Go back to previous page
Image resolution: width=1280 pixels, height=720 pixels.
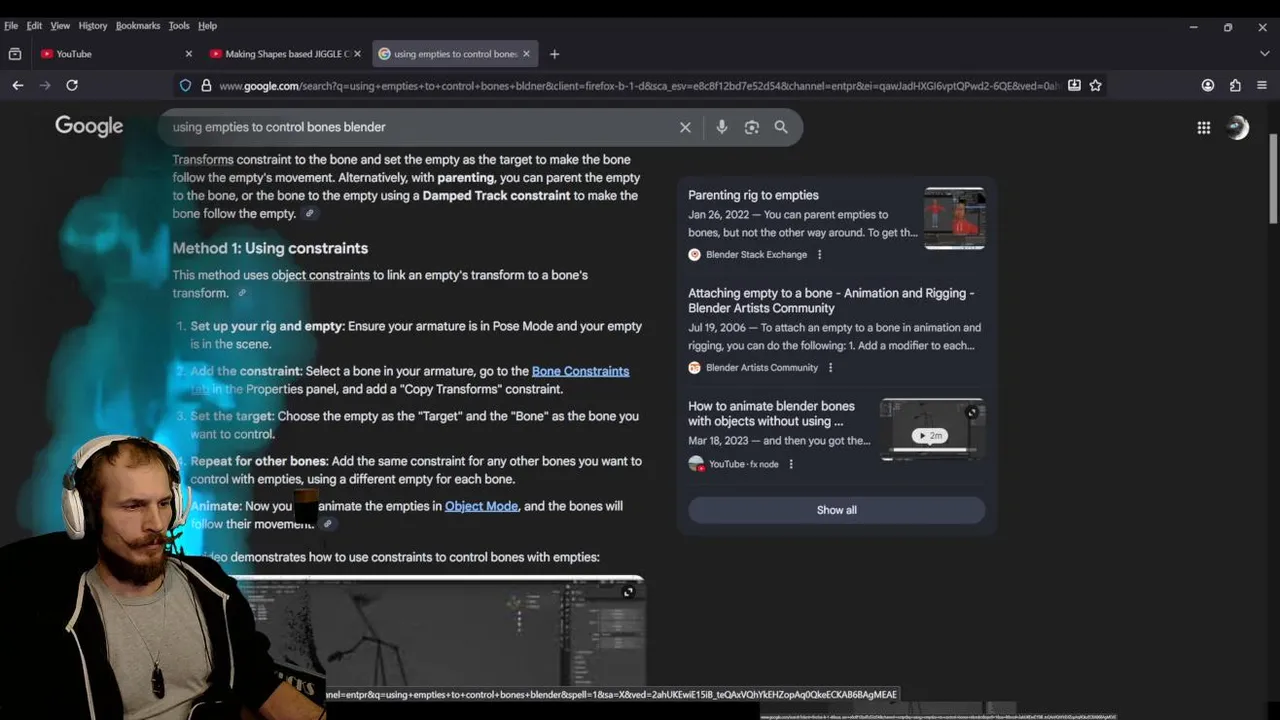click(18, 86)
